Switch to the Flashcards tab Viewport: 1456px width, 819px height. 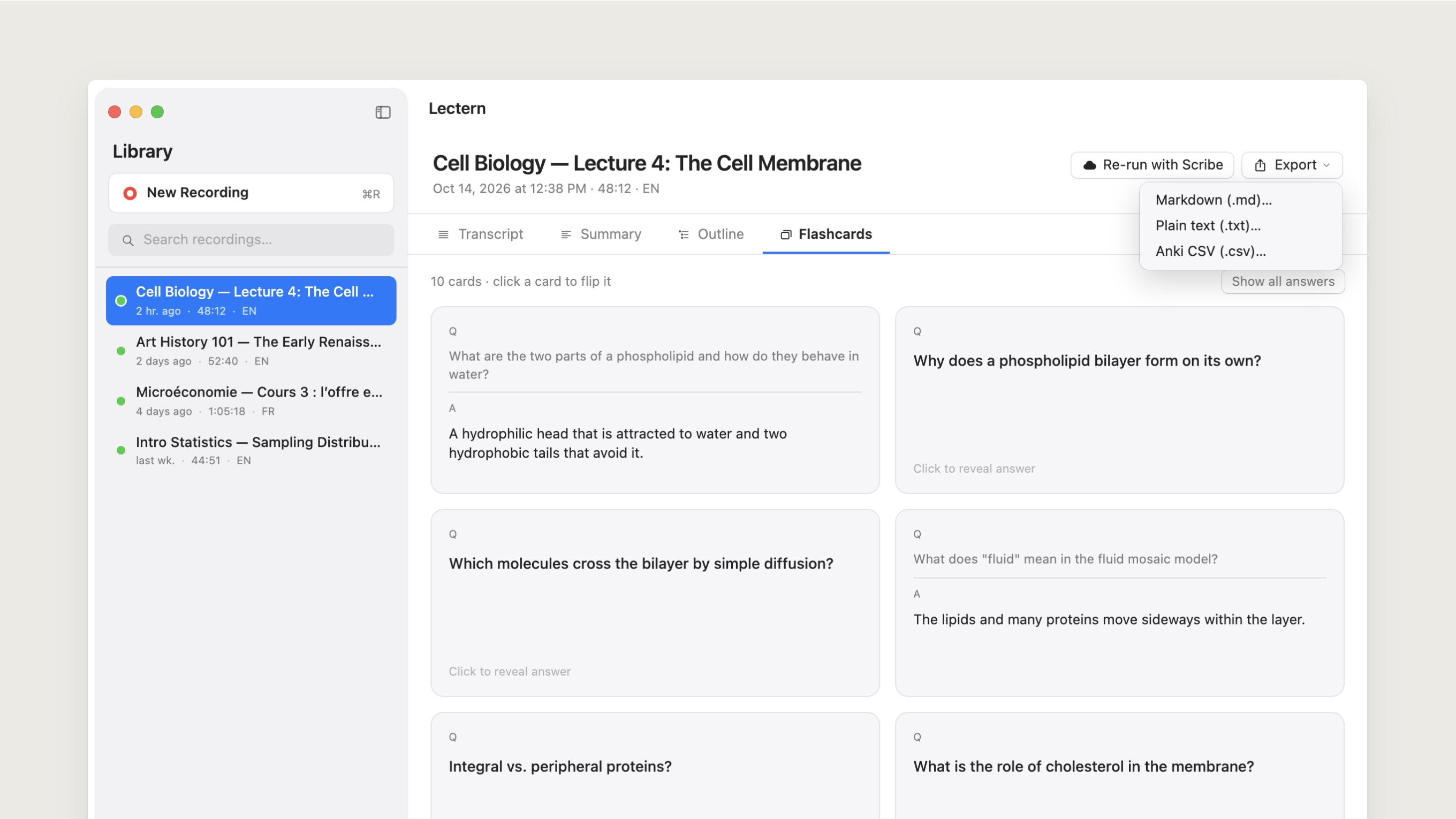[826, 234]
